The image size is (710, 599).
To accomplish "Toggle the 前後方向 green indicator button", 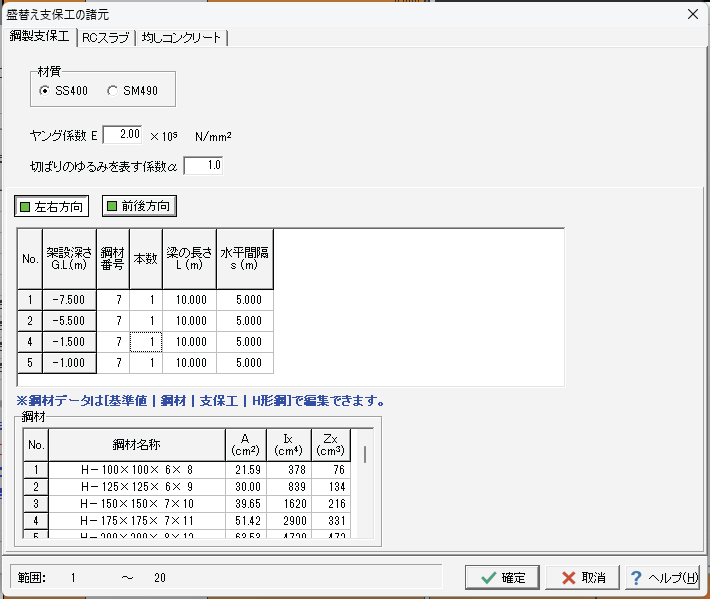I will (x=139, y=207).
